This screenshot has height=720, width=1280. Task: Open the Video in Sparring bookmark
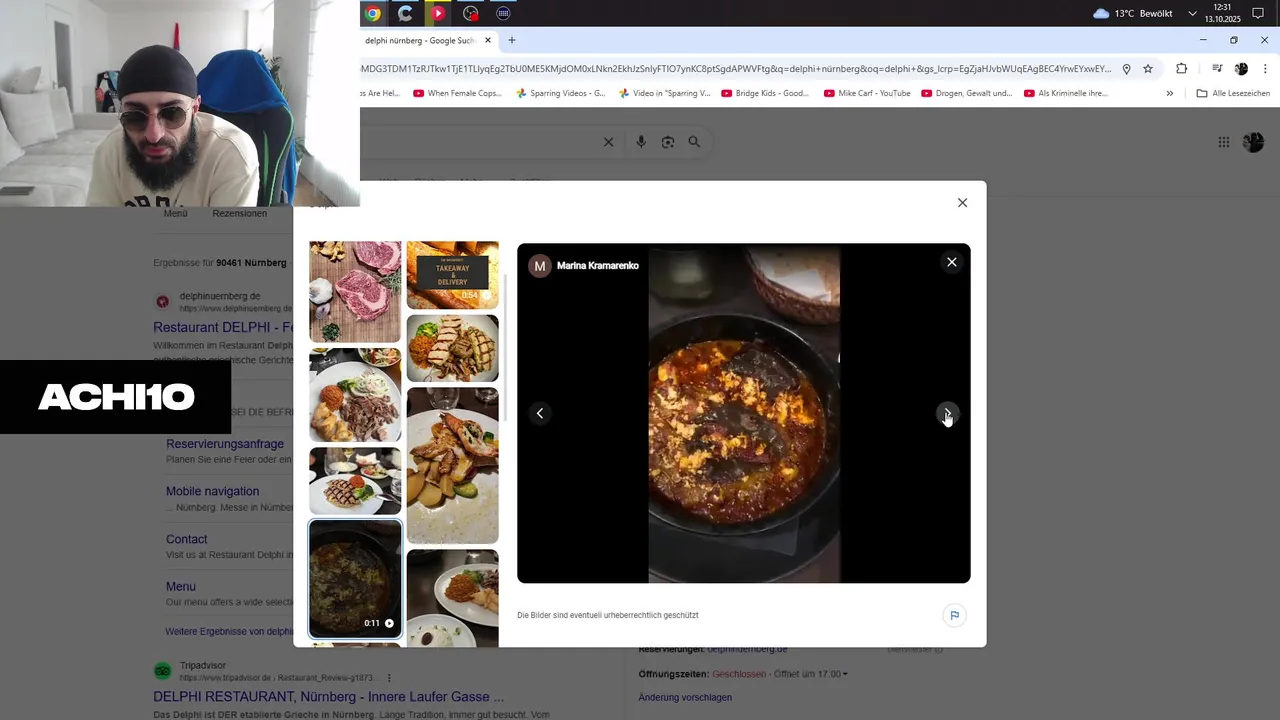point(664,93)
